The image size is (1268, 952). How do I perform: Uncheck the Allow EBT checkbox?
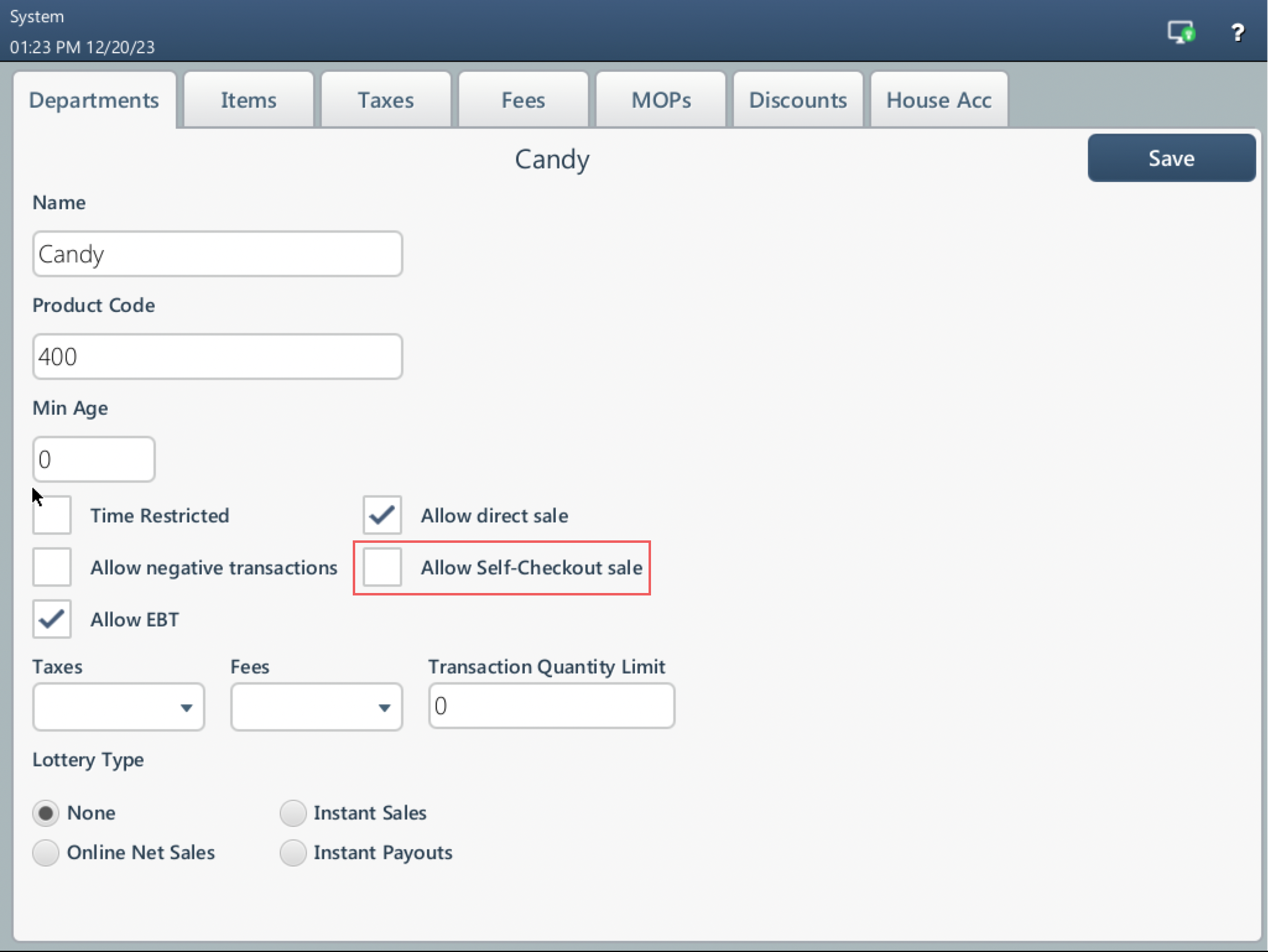[52, 619]
